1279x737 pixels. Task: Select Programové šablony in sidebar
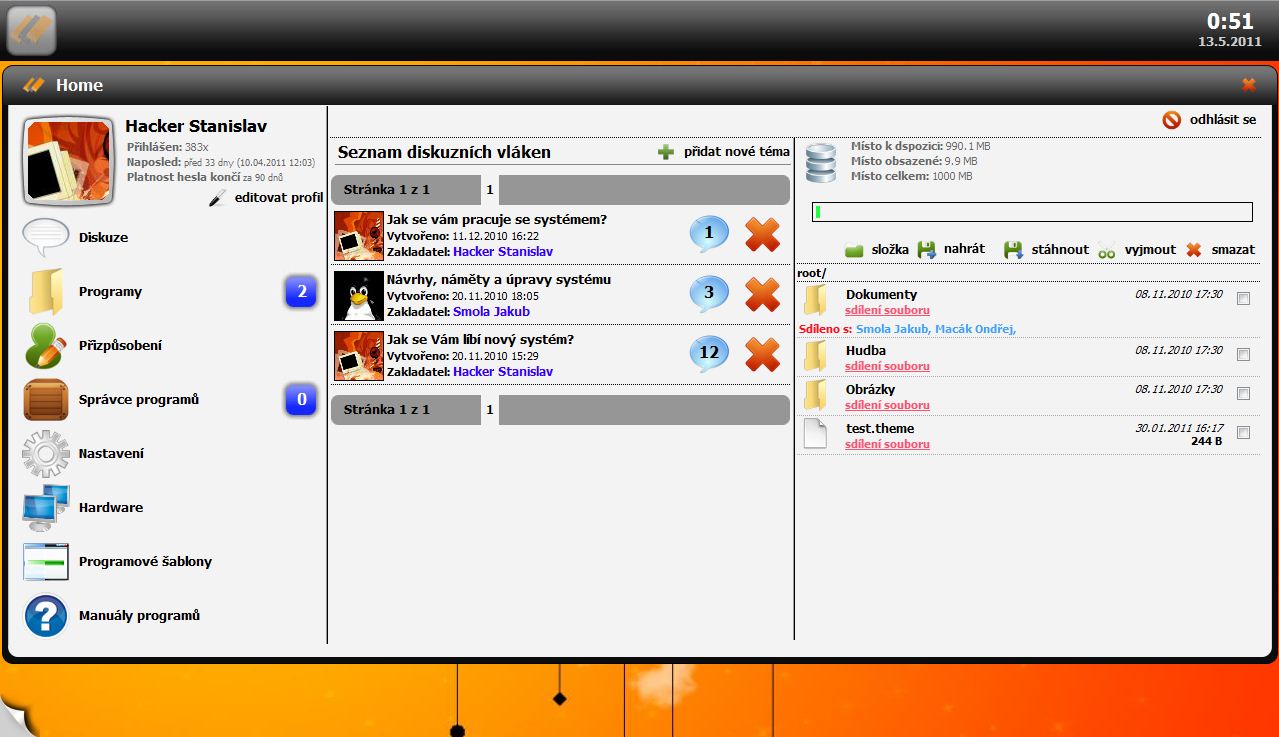[x=145, y=562]
